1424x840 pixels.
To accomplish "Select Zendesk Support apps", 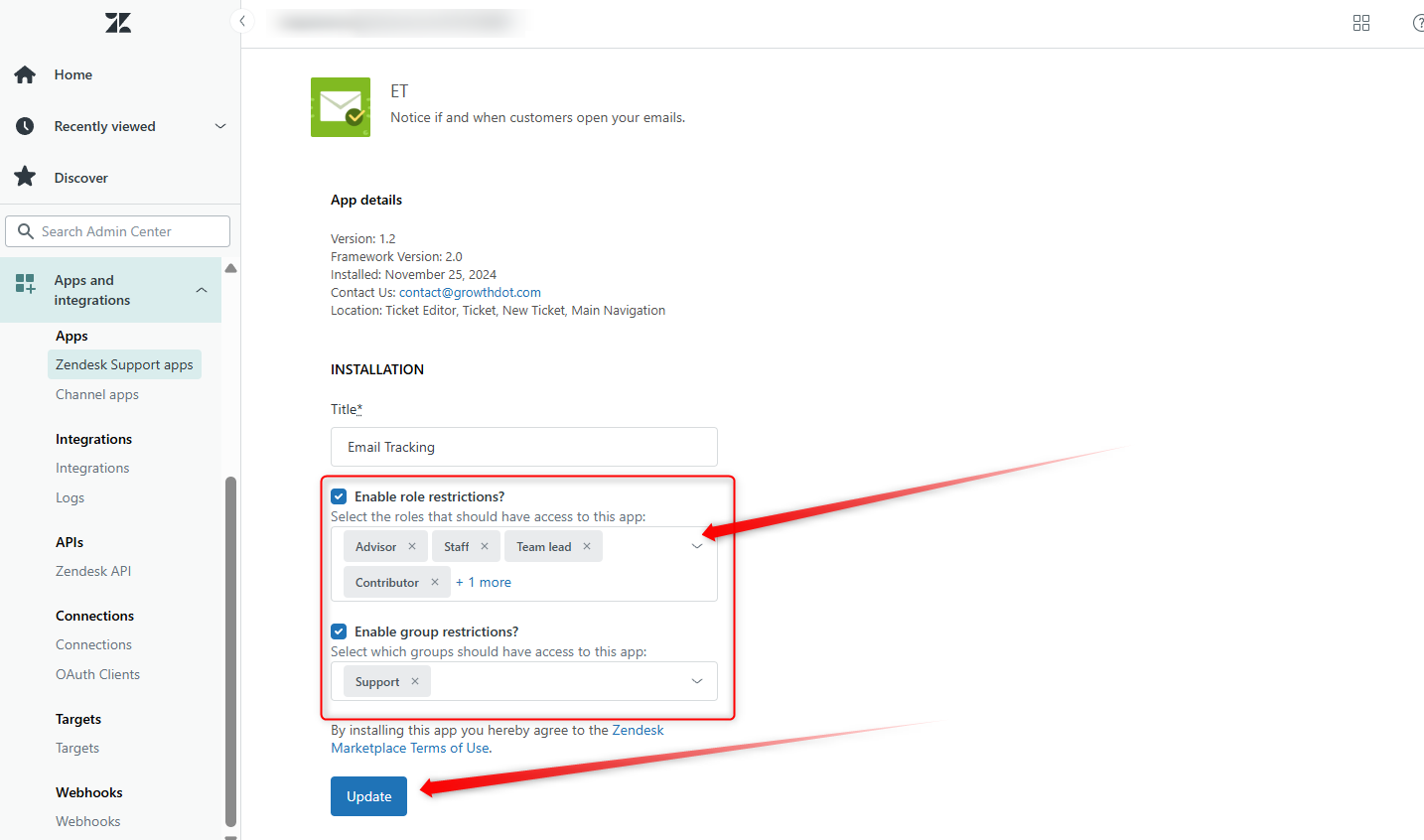I will (x=124, y=364).
